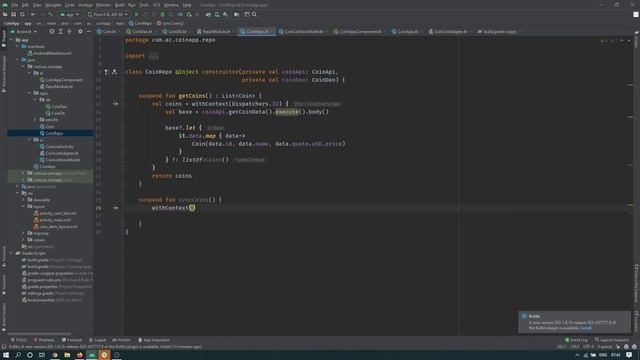Open the app run configuration dropdown
The height and width of the screenshot is (360, 640).
coord(69,14)
